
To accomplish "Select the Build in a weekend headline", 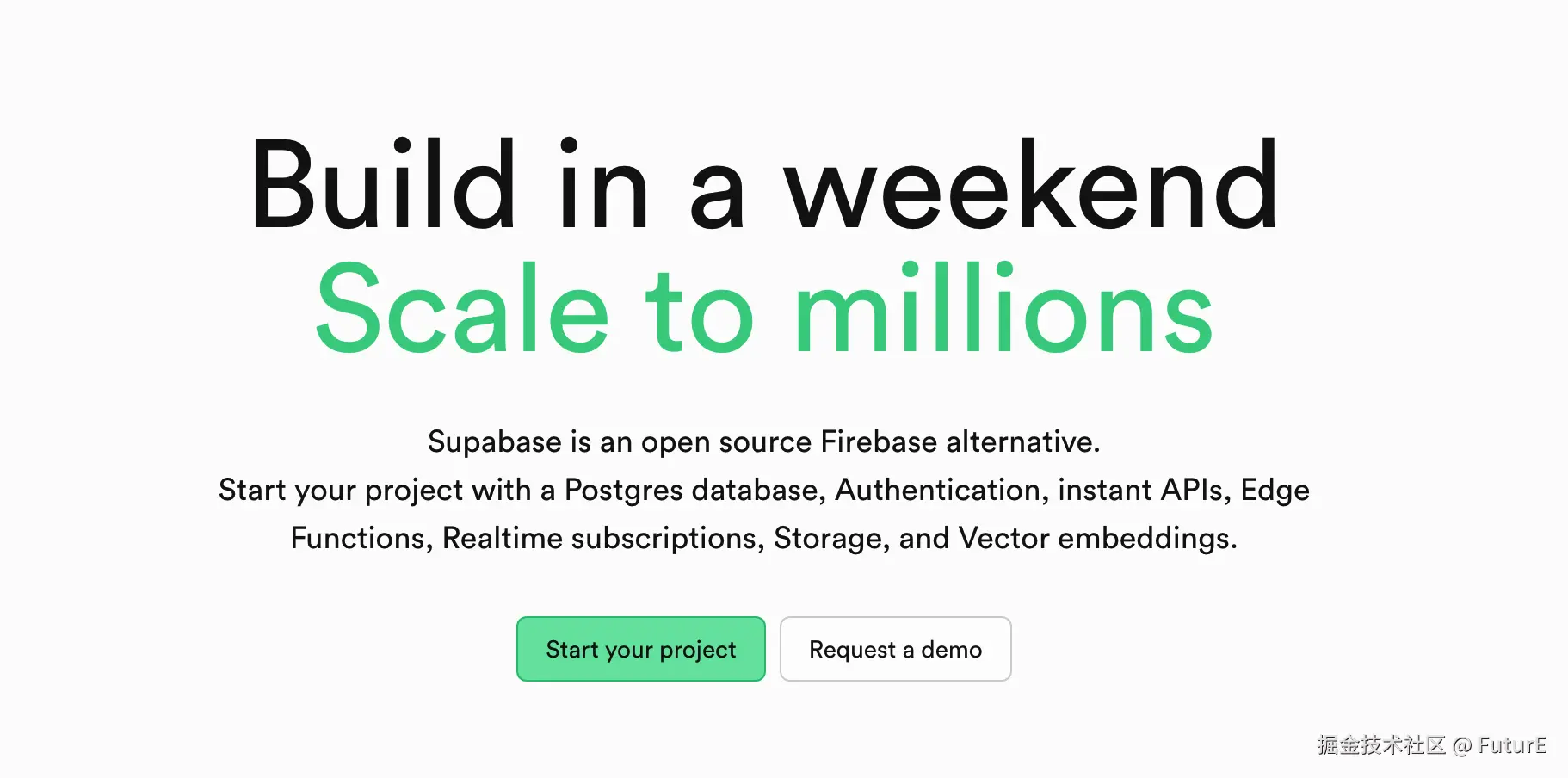I will point(764,185).
